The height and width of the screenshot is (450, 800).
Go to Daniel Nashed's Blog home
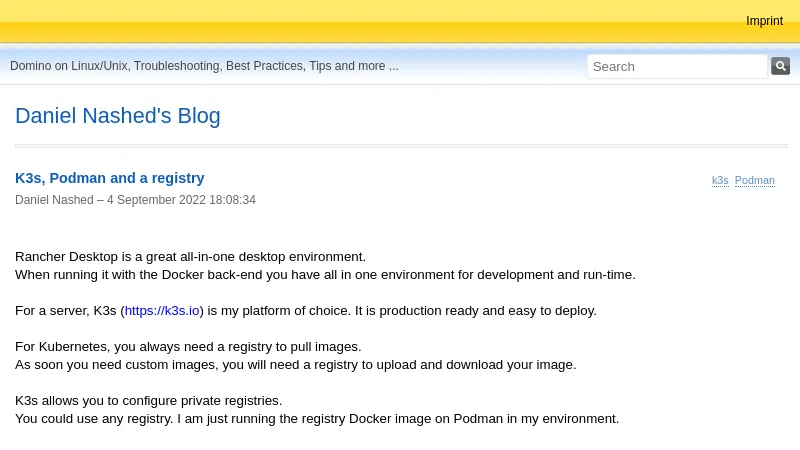pos(117,116)
